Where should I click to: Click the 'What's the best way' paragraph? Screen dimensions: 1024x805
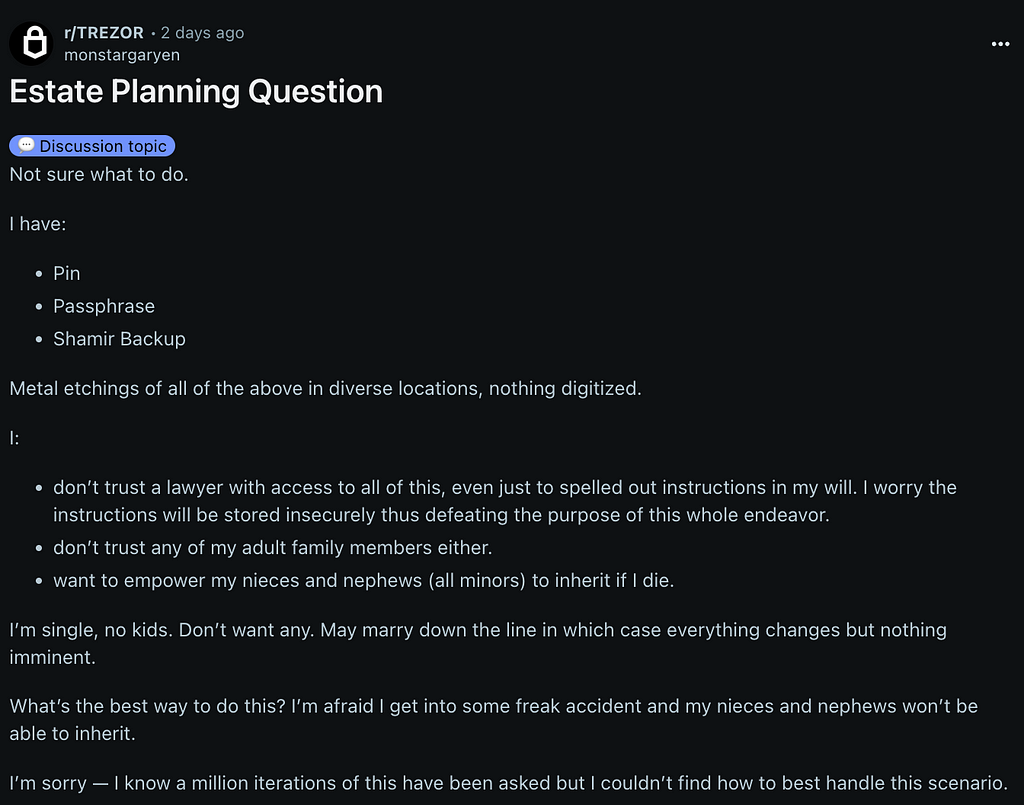494,719
